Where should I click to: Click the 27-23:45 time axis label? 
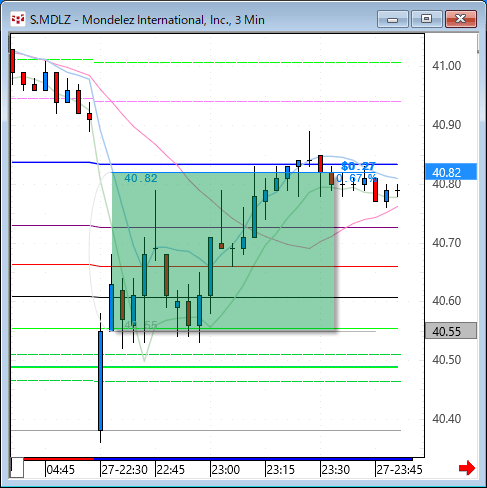399,470
